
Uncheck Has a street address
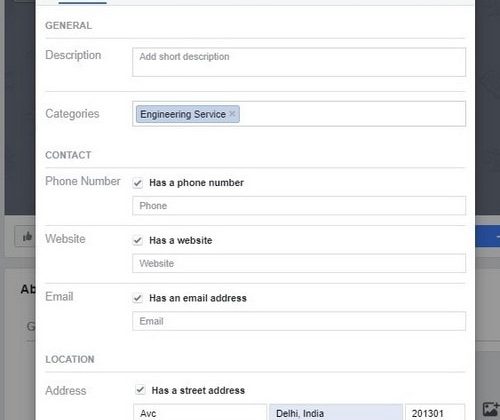[x=140, y=390]
